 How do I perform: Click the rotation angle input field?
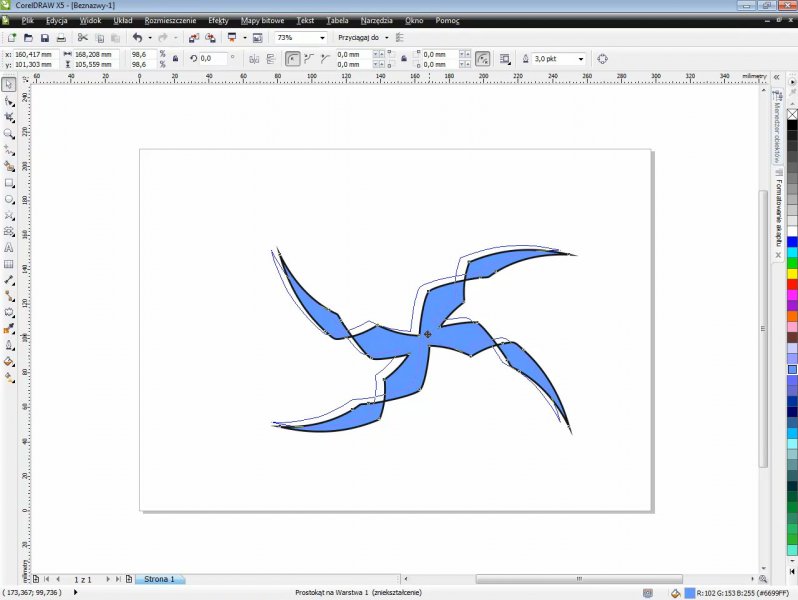click(x=213, y=59)
